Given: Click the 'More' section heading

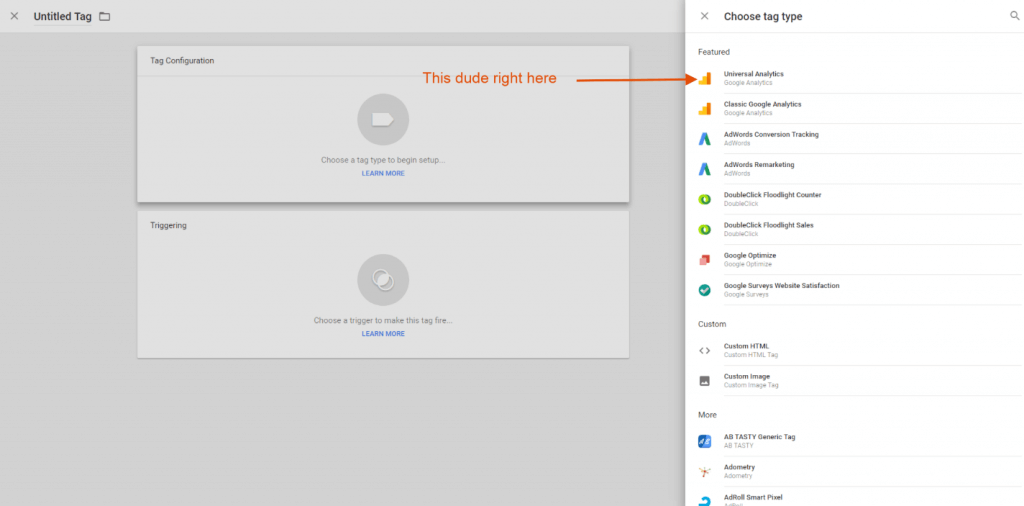Looking at the screenshot, I should 707,415.
